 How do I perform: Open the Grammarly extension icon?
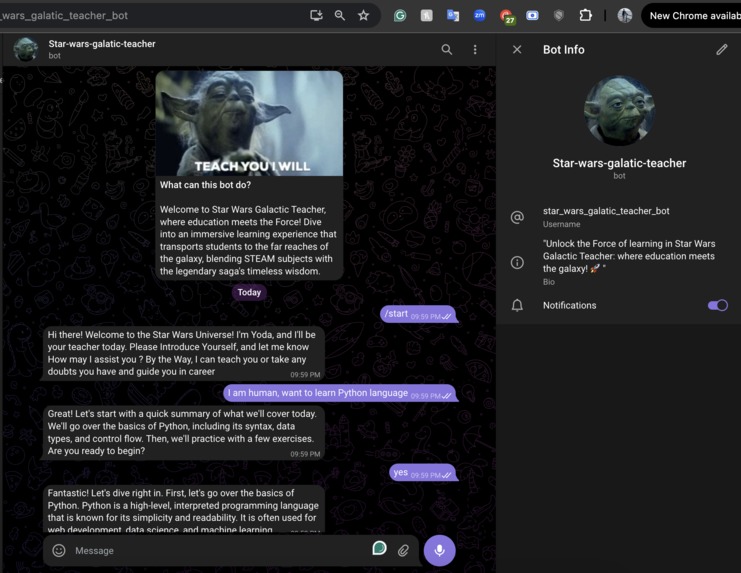pos(400,16)
